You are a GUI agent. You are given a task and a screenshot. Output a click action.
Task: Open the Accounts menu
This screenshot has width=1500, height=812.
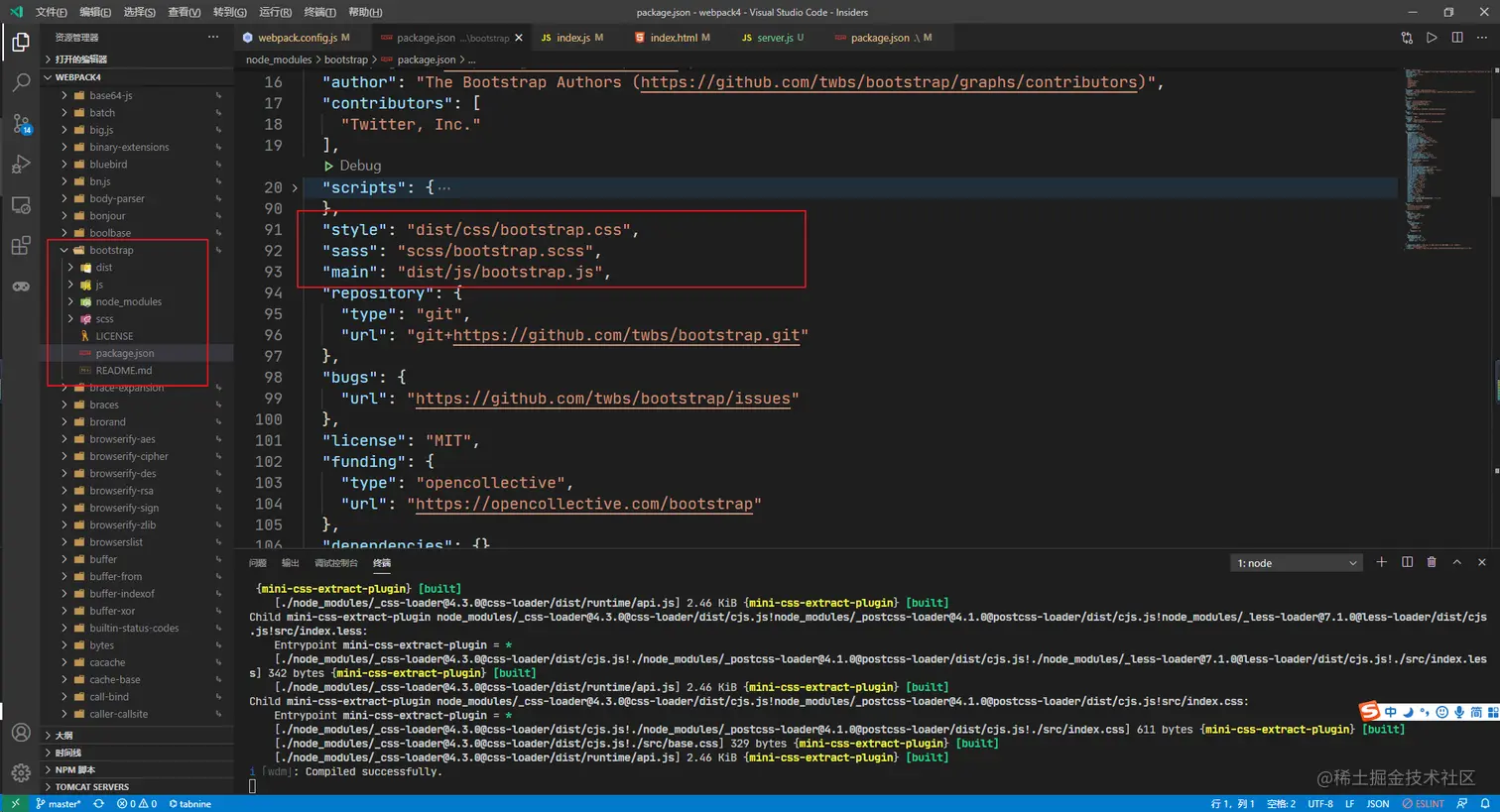coord(21,733)
